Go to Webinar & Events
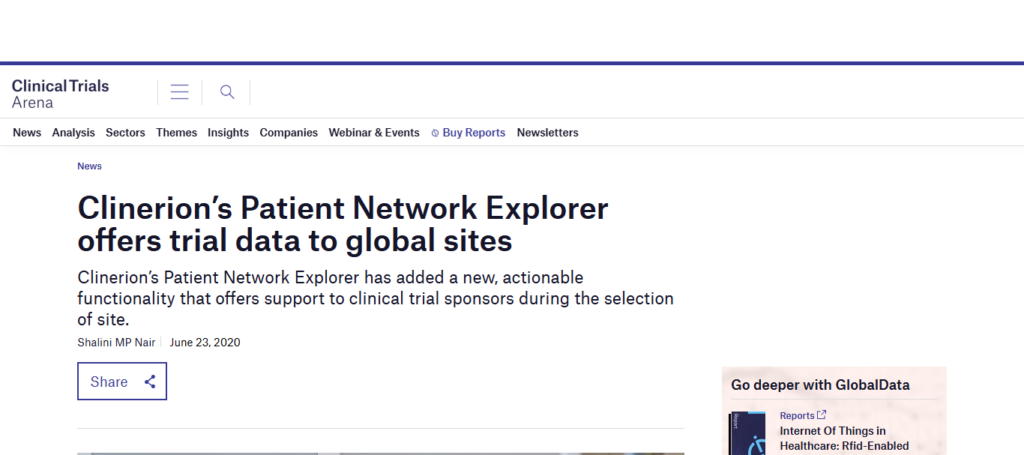This screenshot has width=1024, height=455. [x=374, y=133]
